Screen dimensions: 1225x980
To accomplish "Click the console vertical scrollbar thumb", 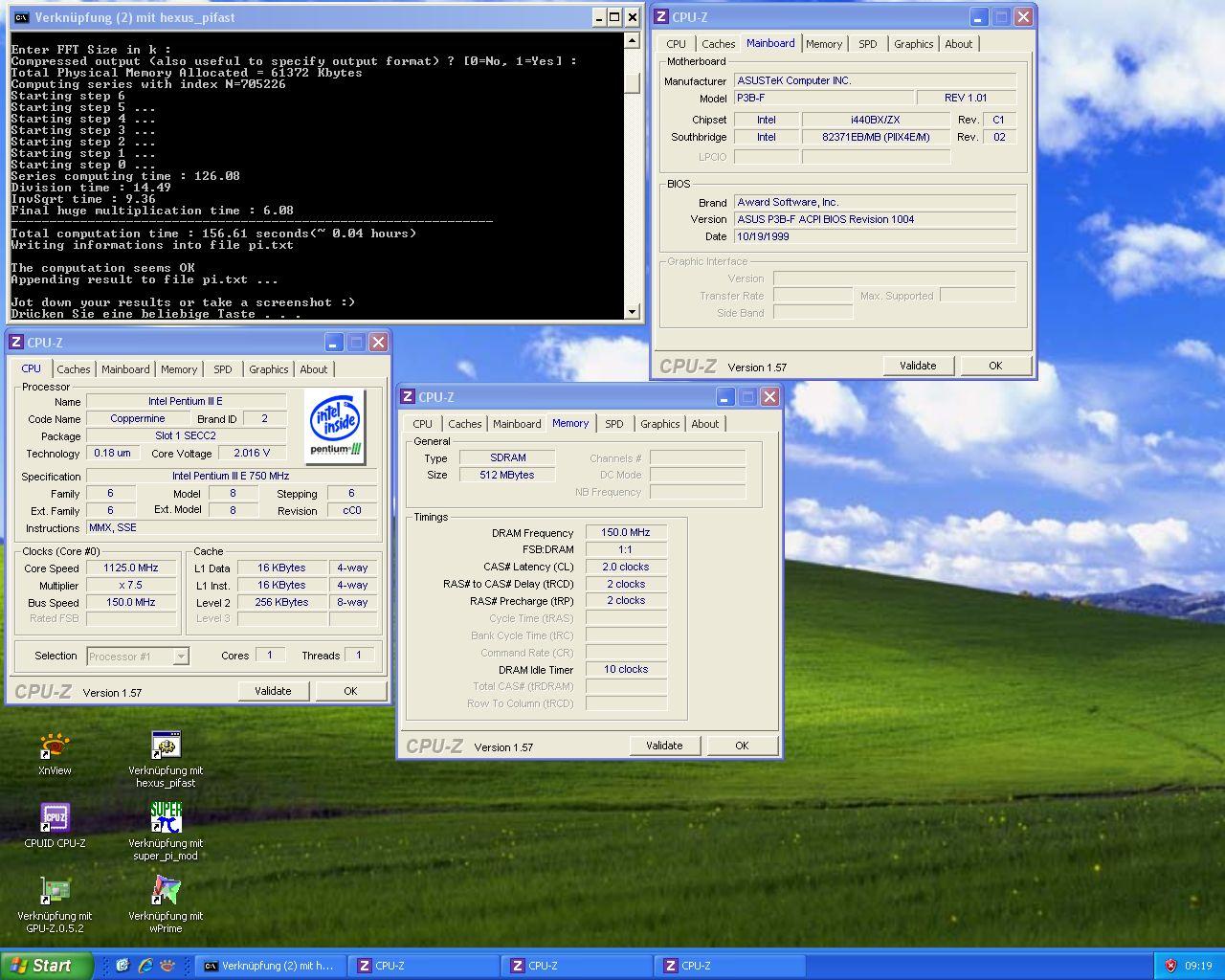I will point(632,82).
